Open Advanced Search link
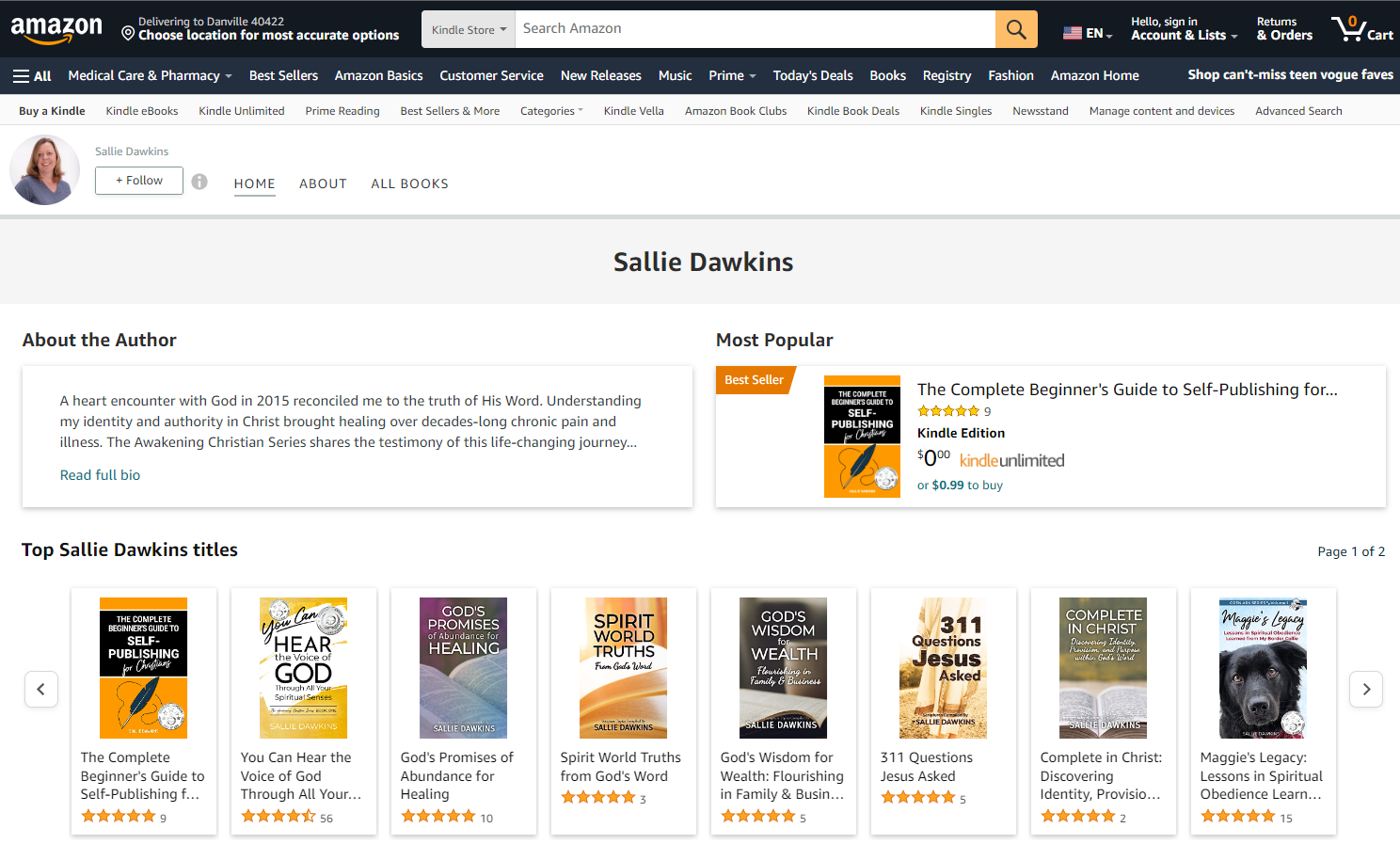 point(1298,111)
